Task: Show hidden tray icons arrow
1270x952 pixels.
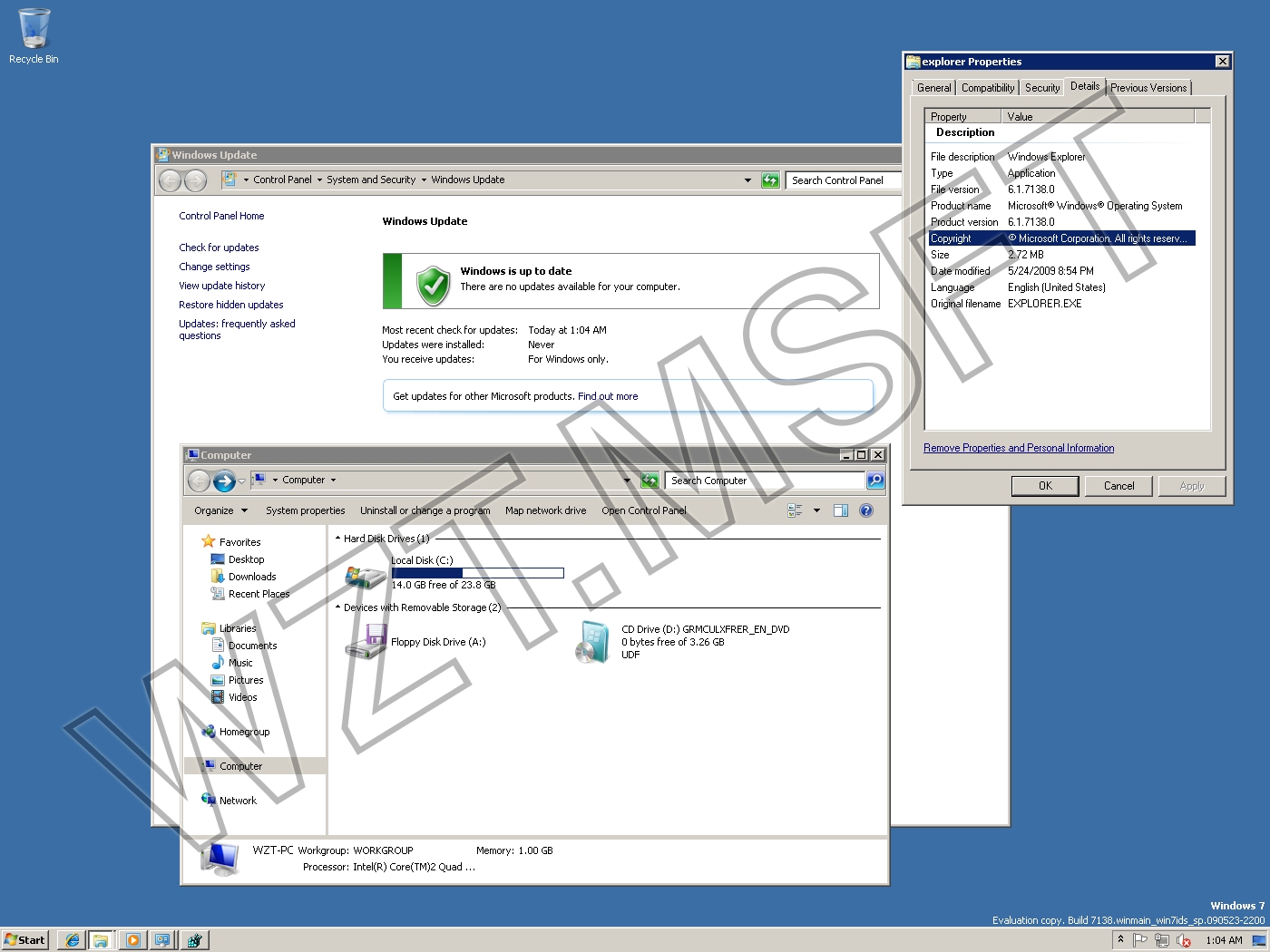Action: 1121,939
